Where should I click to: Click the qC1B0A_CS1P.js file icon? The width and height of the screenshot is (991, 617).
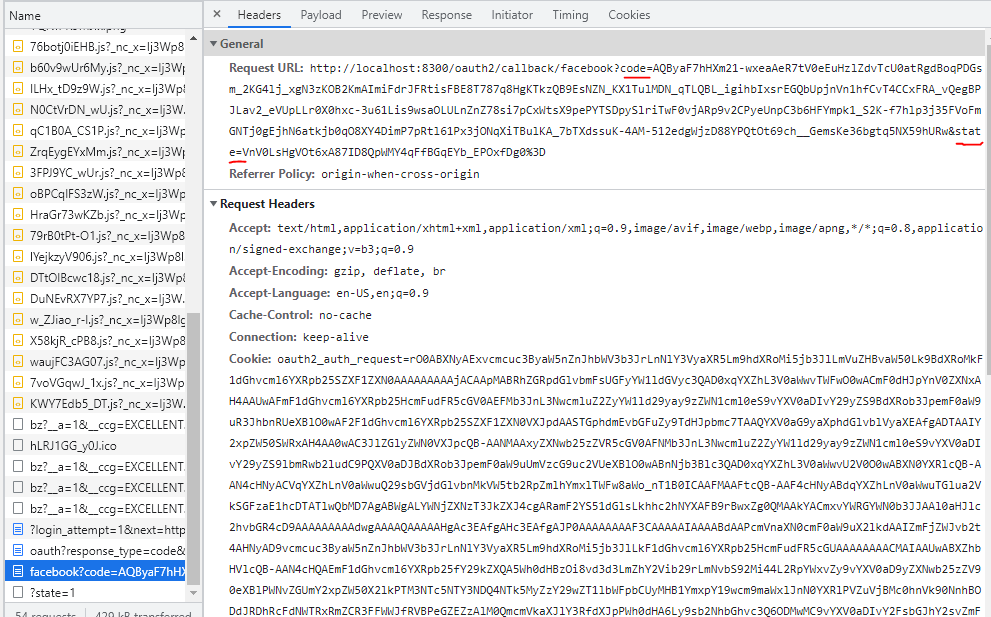[18, 130]
